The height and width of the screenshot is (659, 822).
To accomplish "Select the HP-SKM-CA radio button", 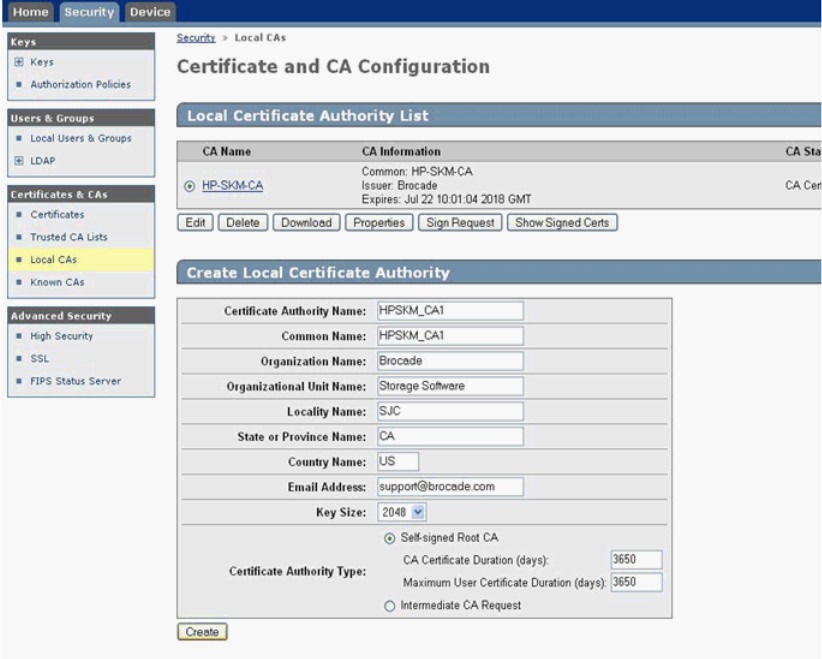I will click(189, 186).
